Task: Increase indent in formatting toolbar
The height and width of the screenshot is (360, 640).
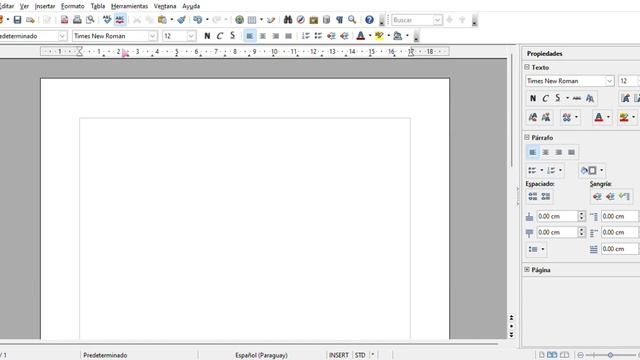Action: click(344, 36)
